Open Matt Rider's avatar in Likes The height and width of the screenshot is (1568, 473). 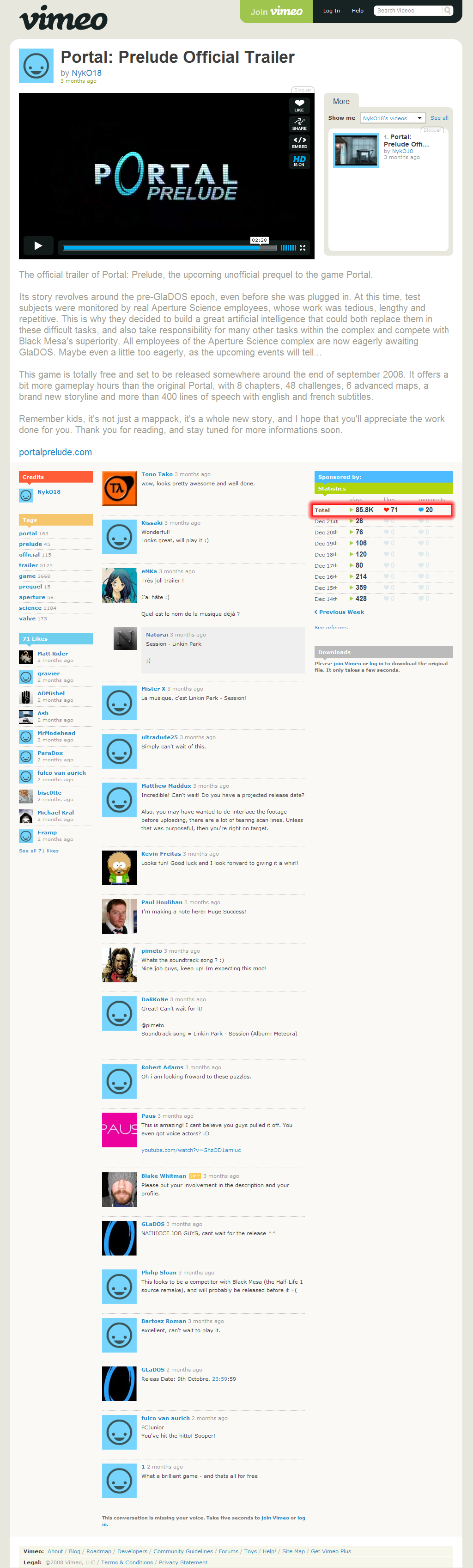(x=25, y=657)
